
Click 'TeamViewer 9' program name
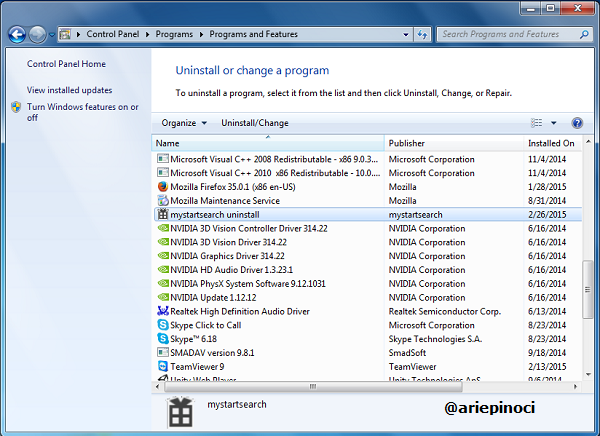click(197, 367)
